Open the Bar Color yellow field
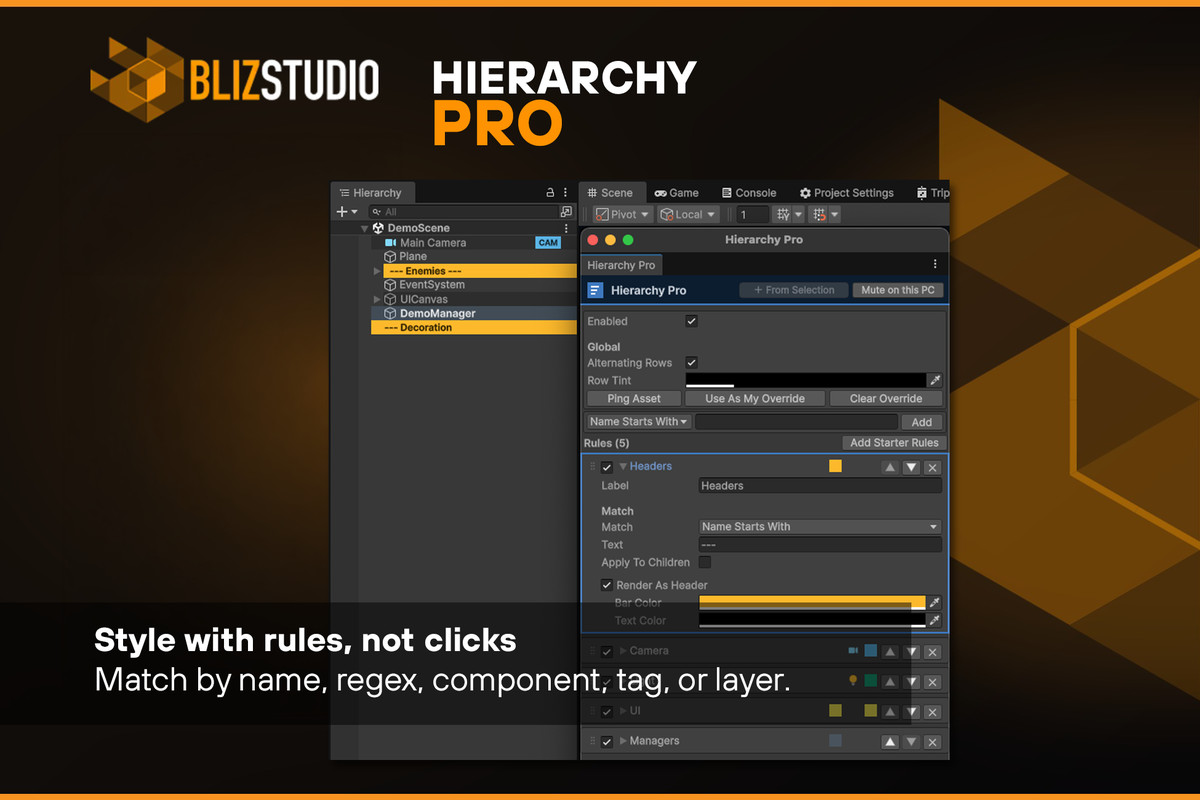The width and height of the screenshot is (1200, 800). click(812, 602)
